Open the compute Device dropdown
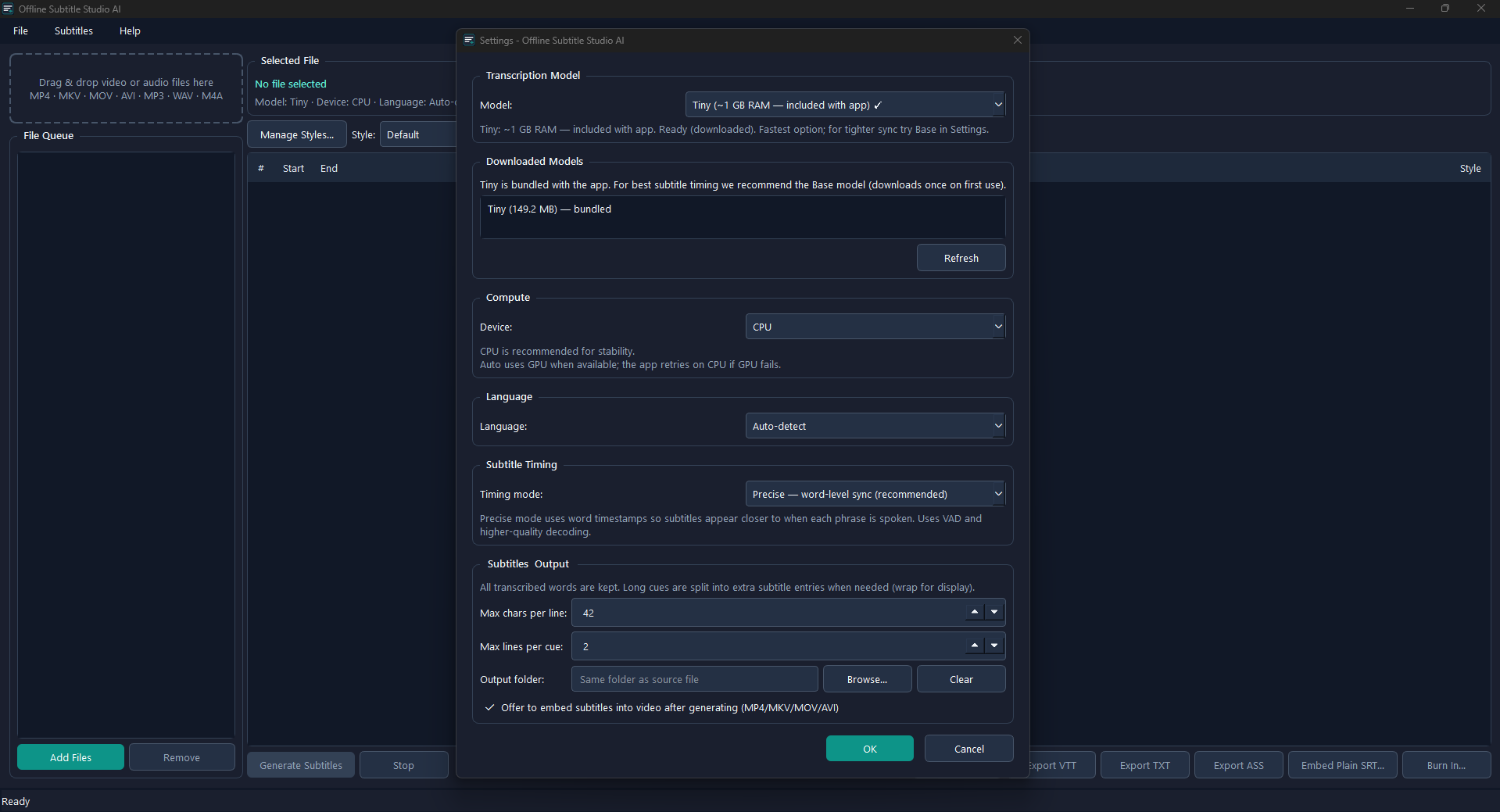1500x812 pixels. pos(875,327)
